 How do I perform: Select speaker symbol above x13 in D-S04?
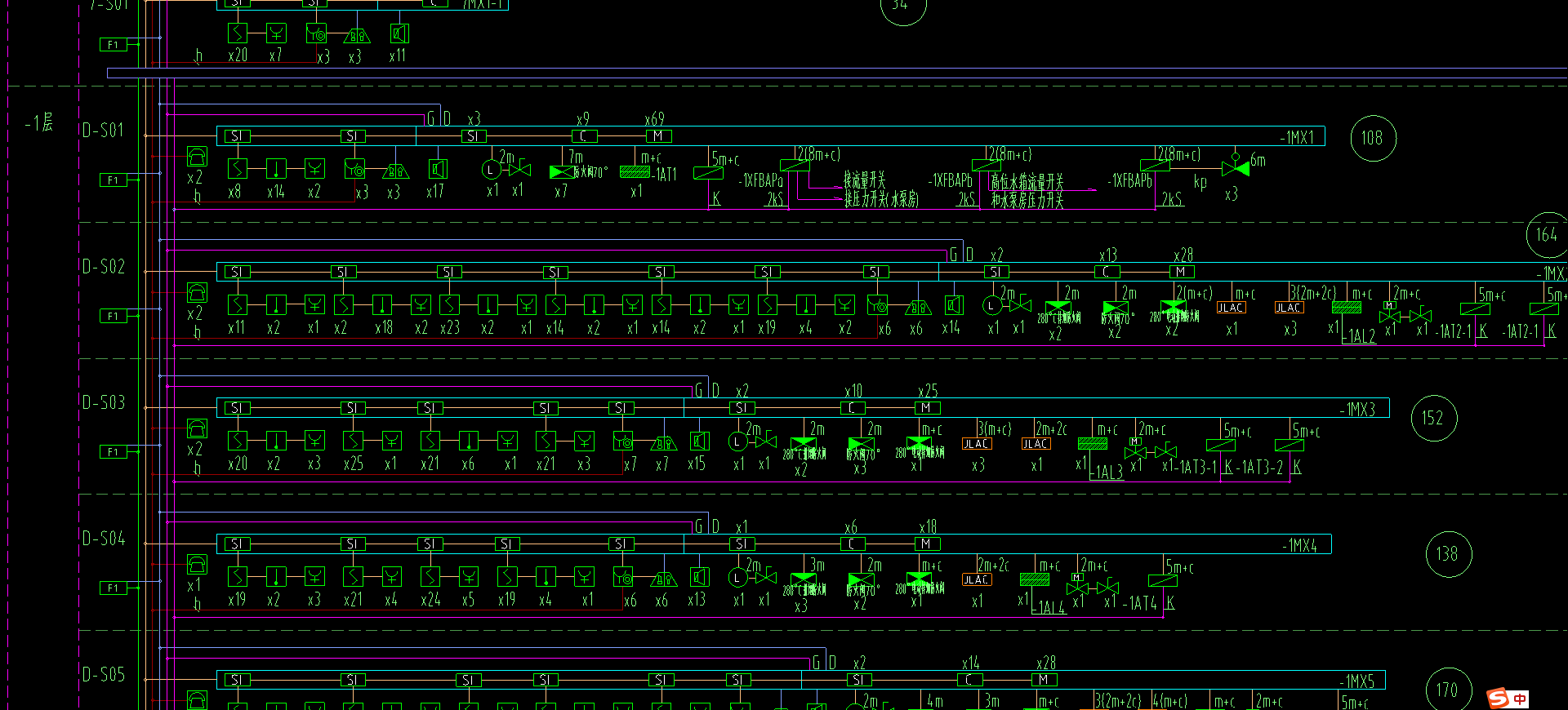pos(700,578)
